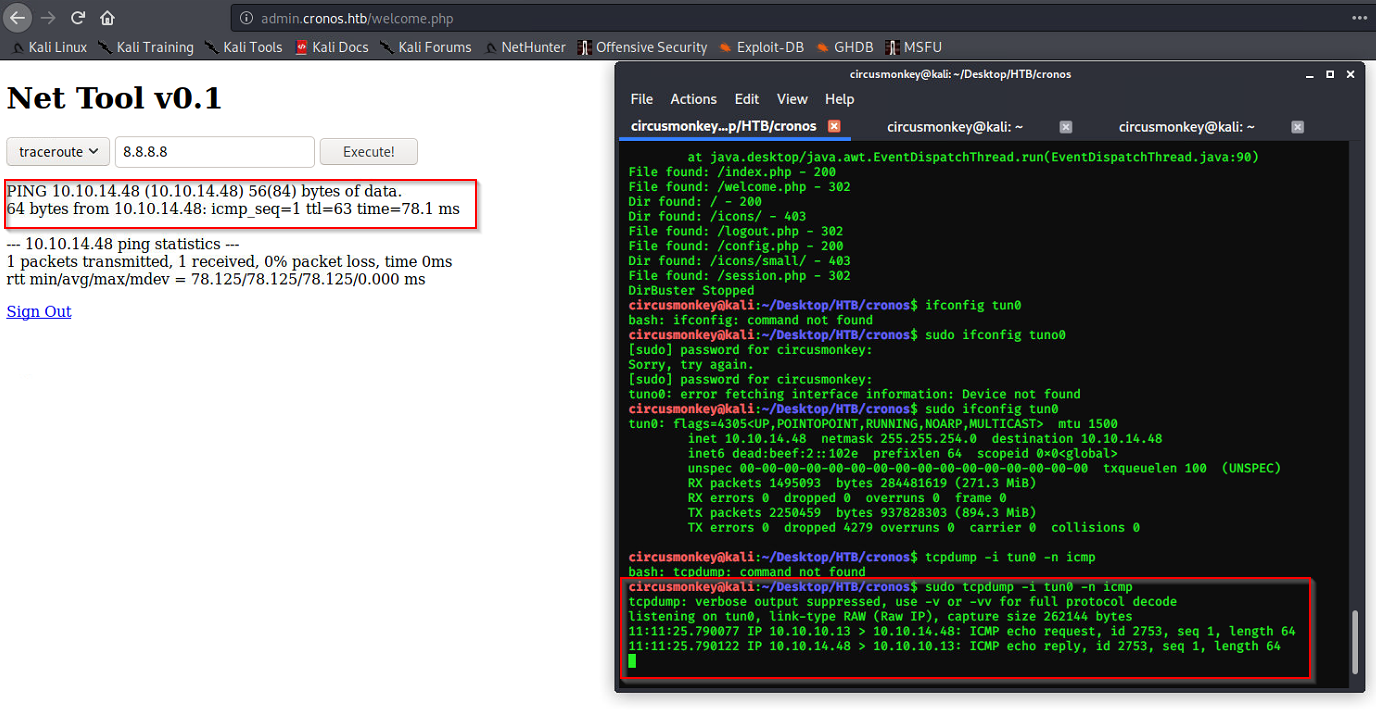Click the ICMP echo reply line
The width and height of the screenshot is (1376, 712).
coord(954,646)
